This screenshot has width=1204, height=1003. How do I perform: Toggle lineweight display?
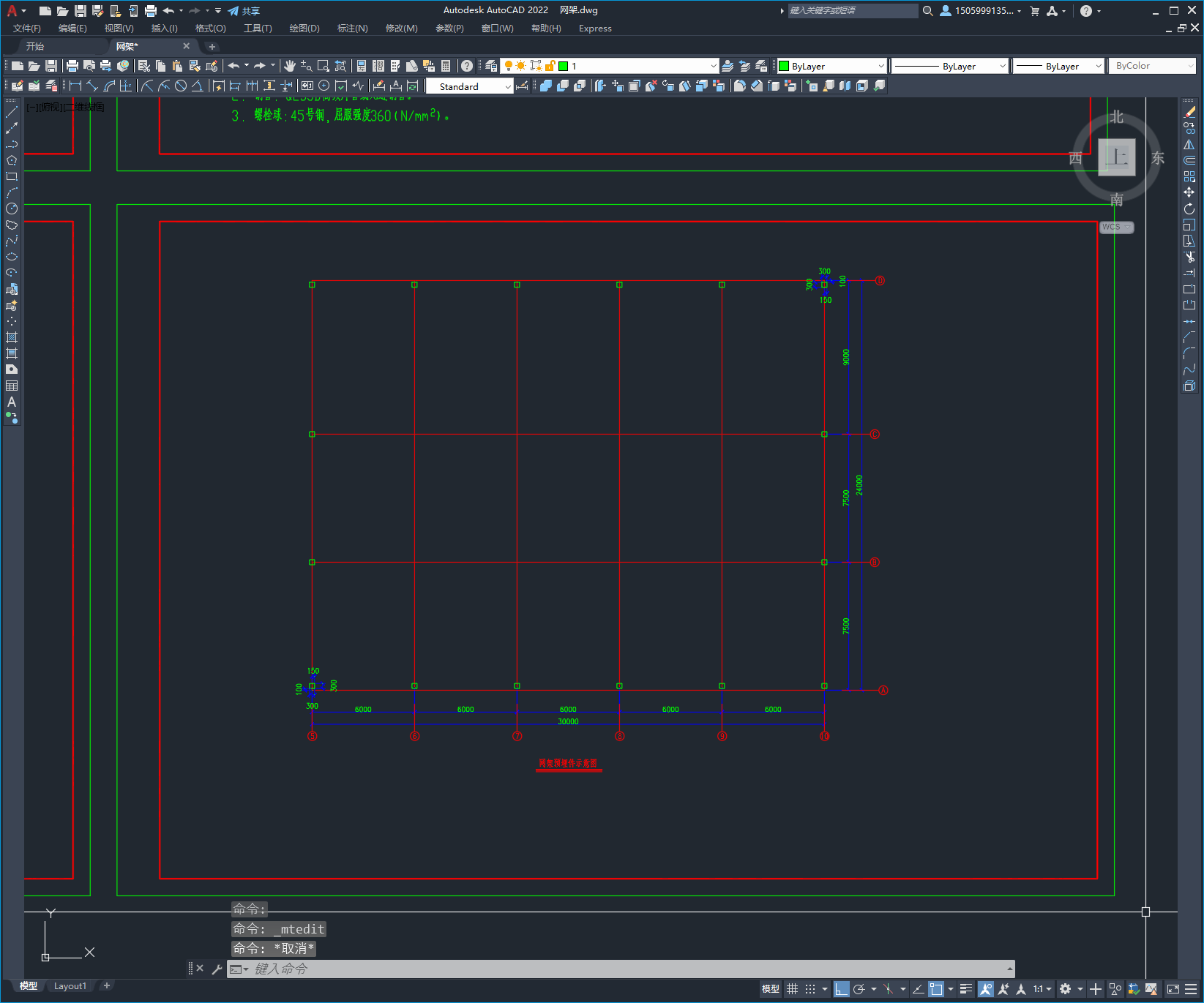coord(966,989)
